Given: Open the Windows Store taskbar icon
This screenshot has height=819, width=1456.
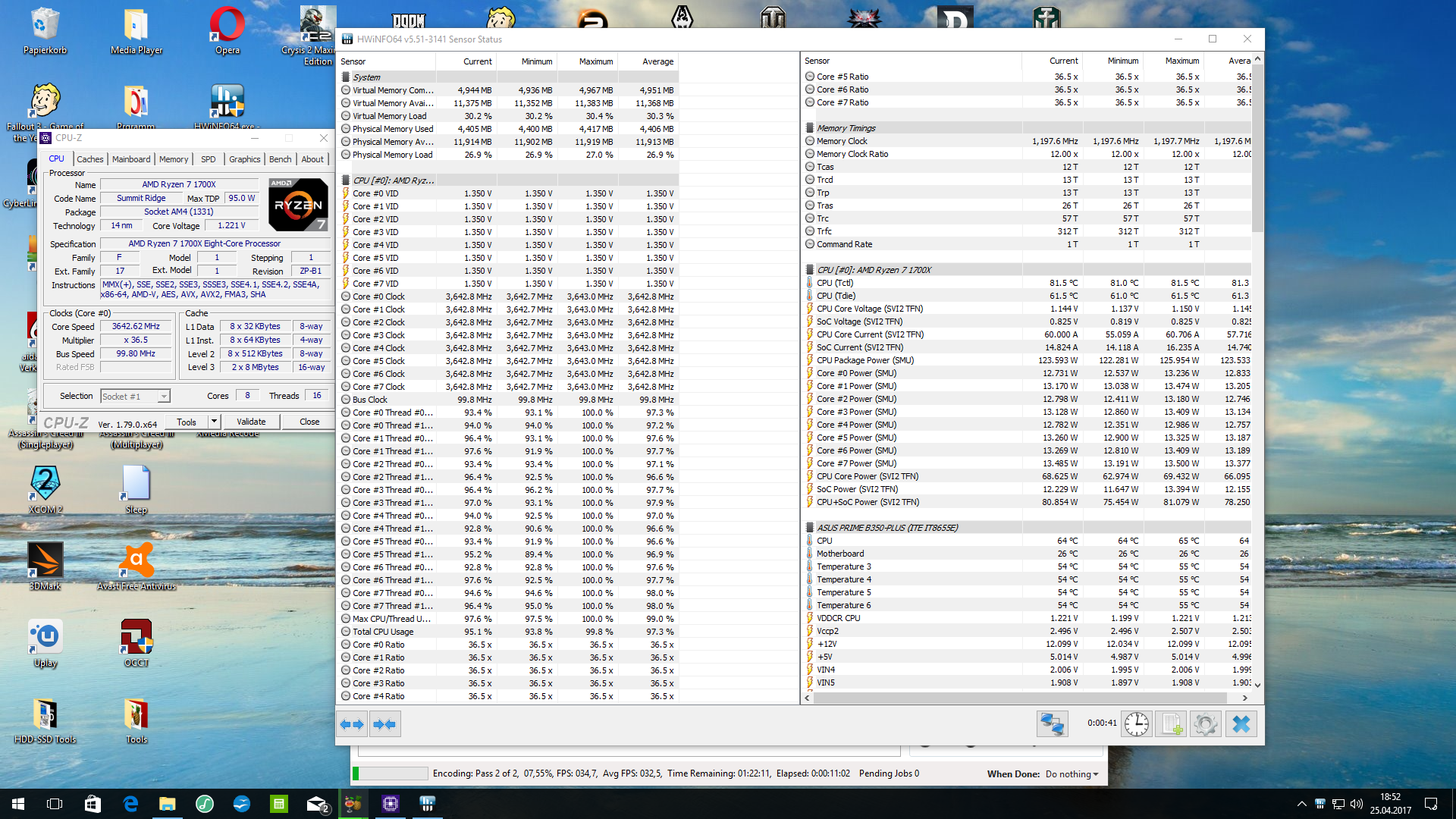Looking at the screenshot, I should (93, 804).
